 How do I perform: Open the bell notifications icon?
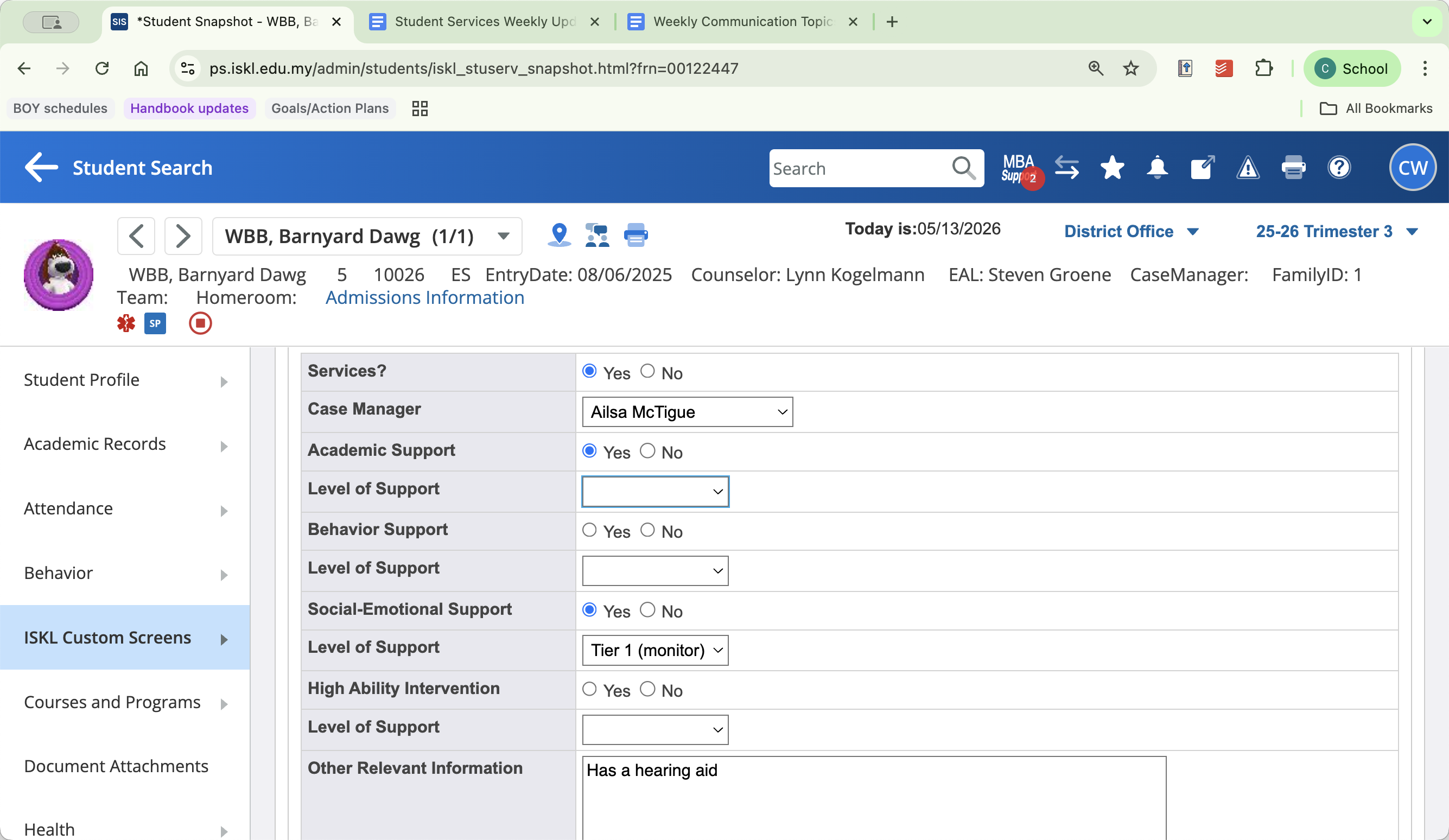pyautogui.click(x=1157, y=168)
